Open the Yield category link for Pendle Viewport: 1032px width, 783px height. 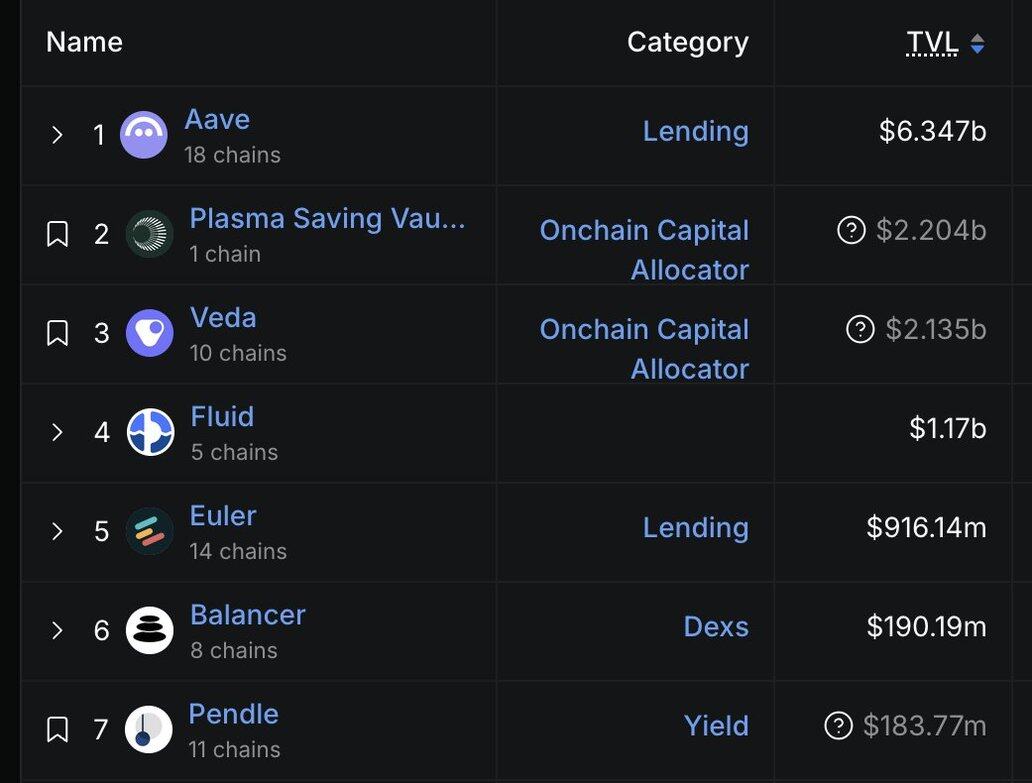[716, 726]
